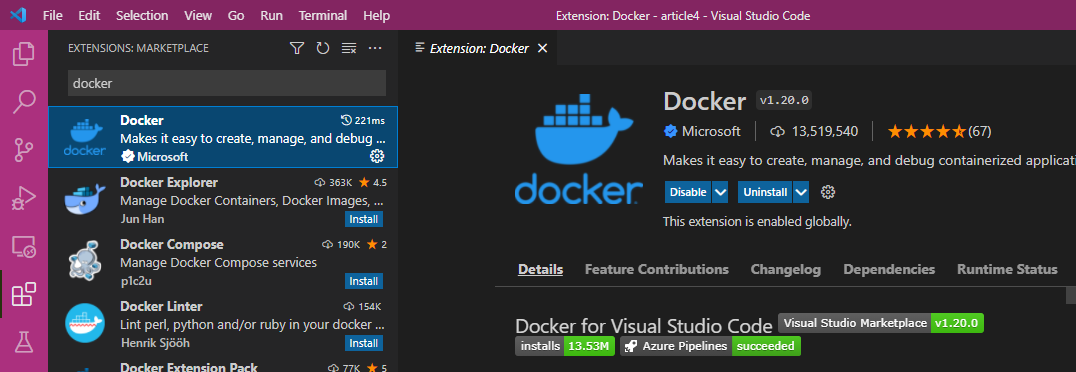This screenshot has height=372, width=1076.
Task: Select the Docker extension list item
Action: [x=223, y=137]
